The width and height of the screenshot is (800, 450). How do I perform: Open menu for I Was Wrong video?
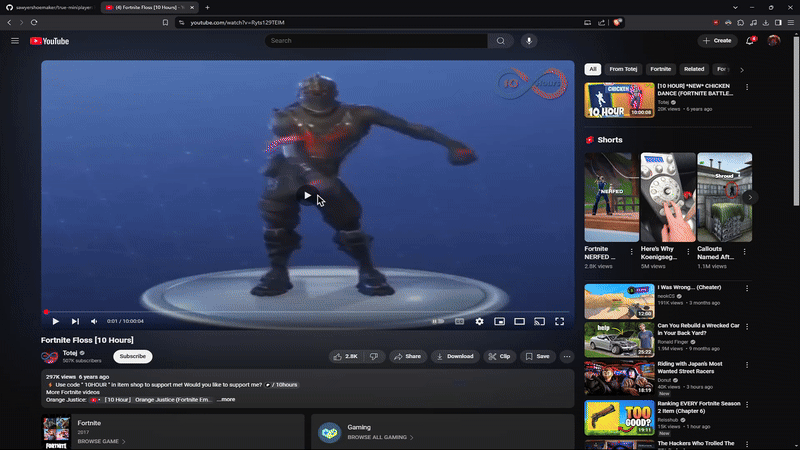747,289
